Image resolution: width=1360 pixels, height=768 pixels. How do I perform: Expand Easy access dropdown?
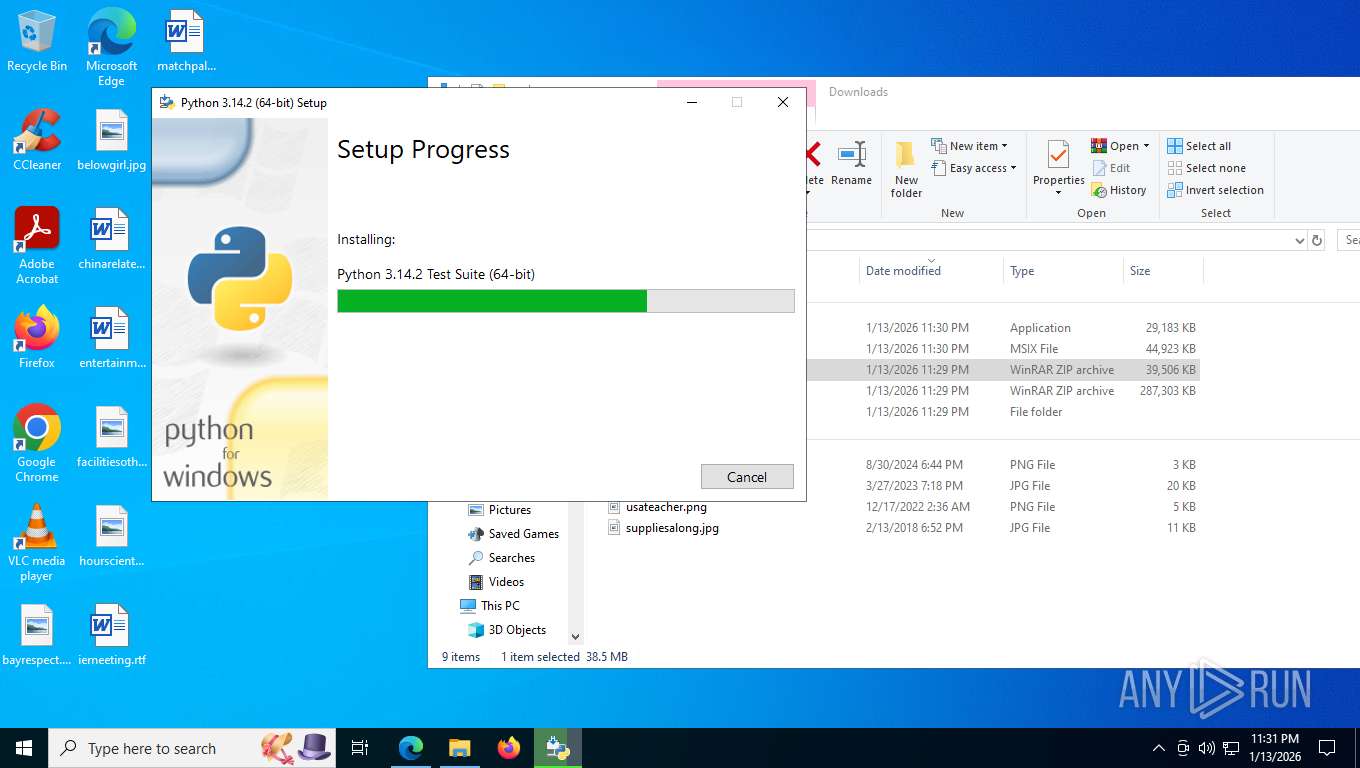click(973, 168)
